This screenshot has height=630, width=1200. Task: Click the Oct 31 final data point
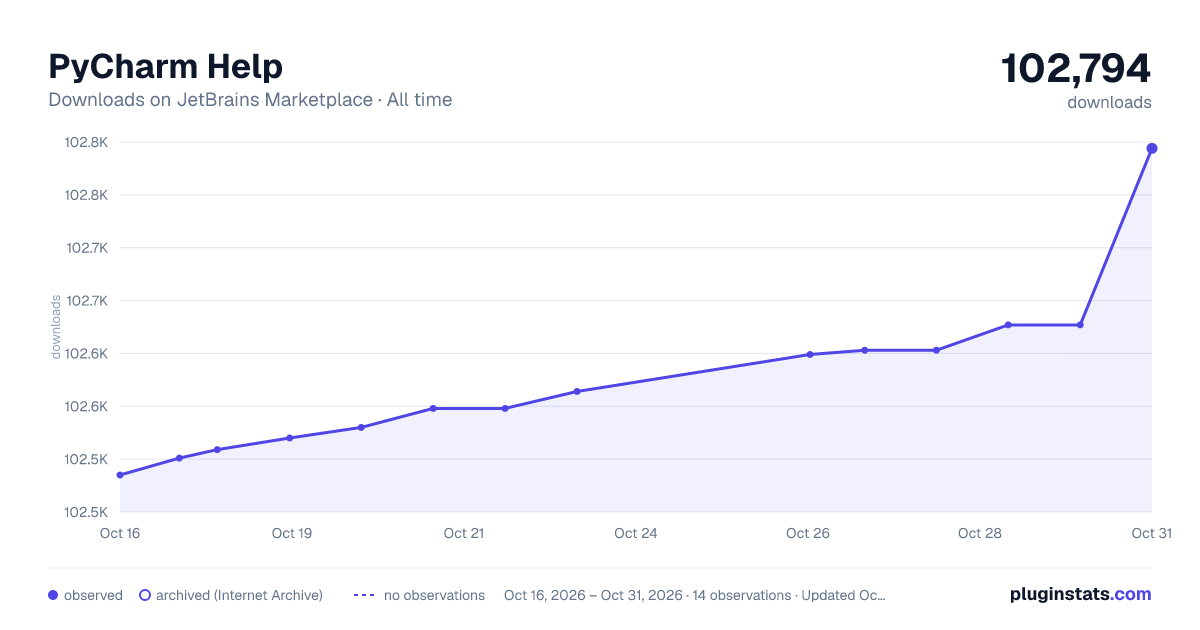1152,148
